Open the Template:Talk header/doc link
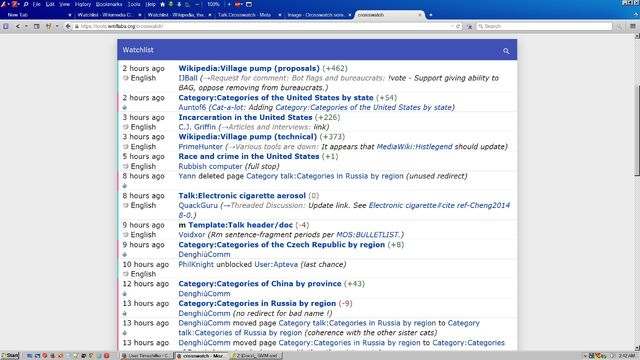This screenshot has width=640, height=360. (240, 225)
